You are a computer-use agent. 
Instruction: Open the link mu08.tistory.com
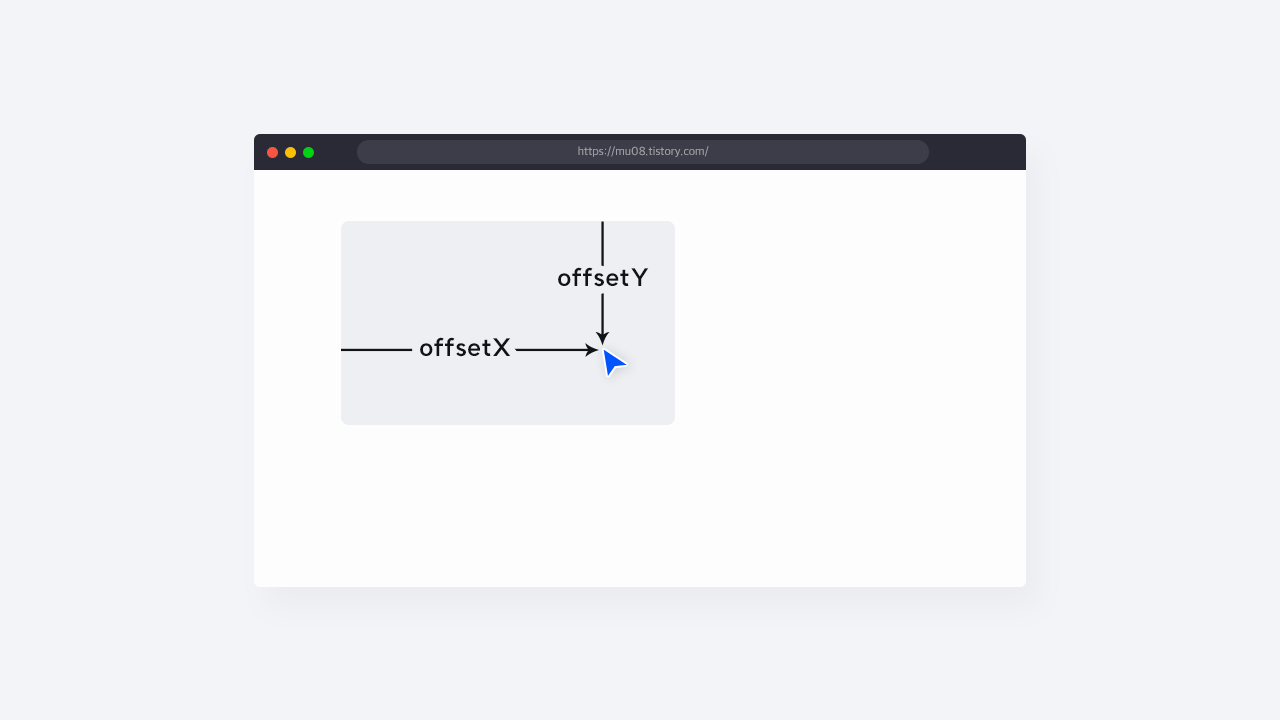(x=643, y=151)
